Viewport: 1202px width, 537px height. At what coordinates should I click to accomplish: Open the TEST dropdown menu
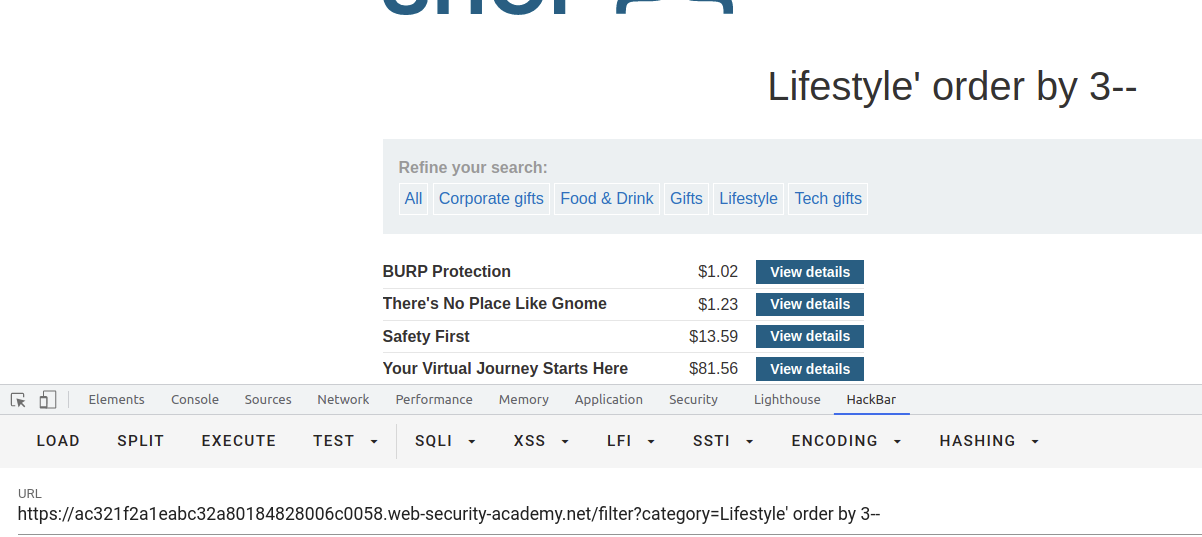pyautogui.click(x=345, y=441)
